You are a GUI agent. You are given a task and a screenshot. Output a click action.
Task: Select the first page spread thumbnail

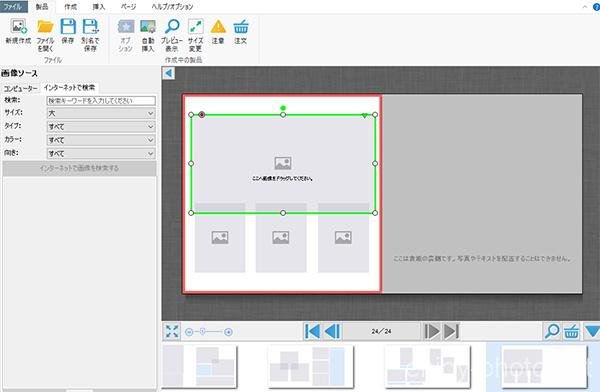click(x=199, y=367)
